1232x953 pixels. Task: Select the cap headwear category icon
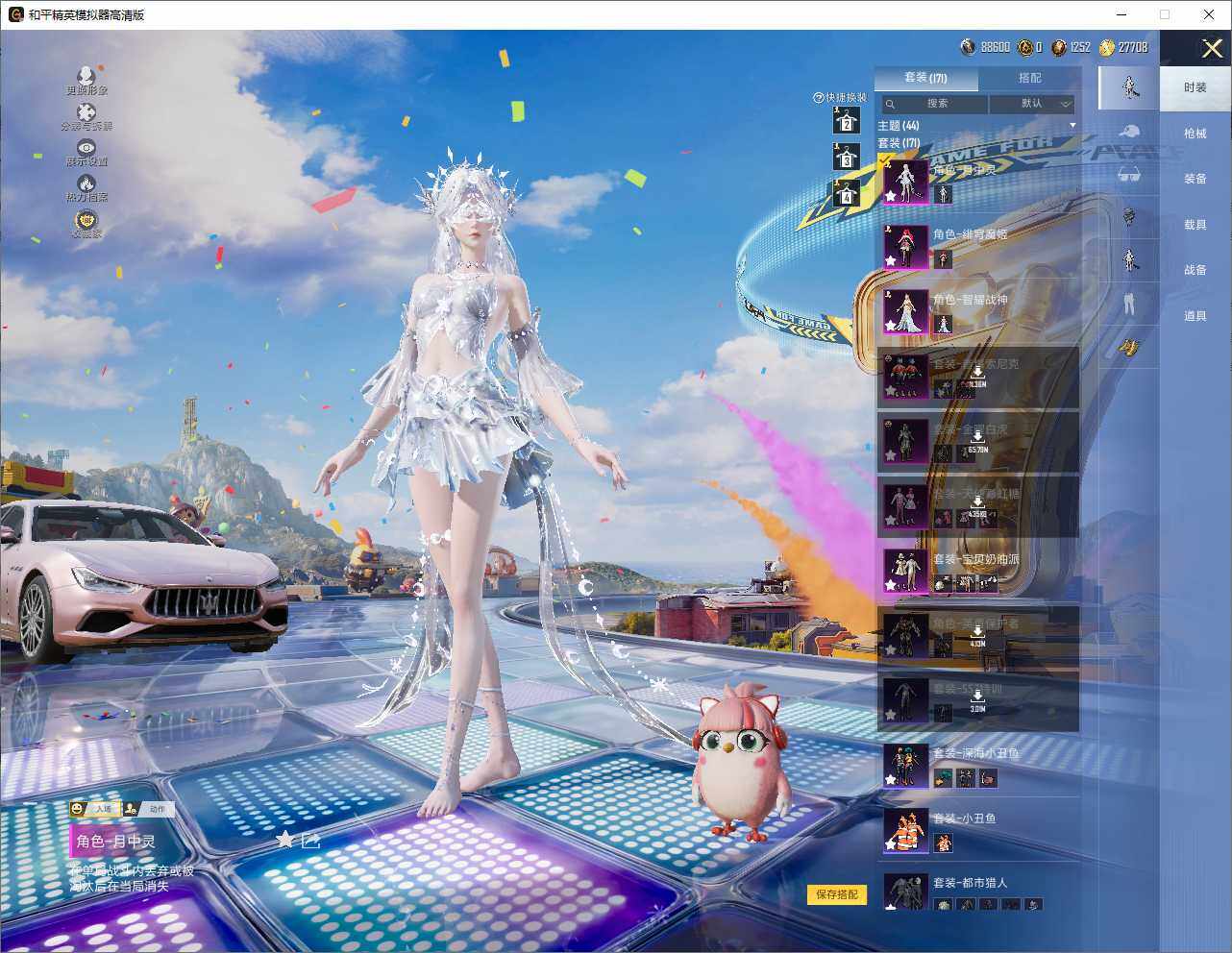[1130, 132]
